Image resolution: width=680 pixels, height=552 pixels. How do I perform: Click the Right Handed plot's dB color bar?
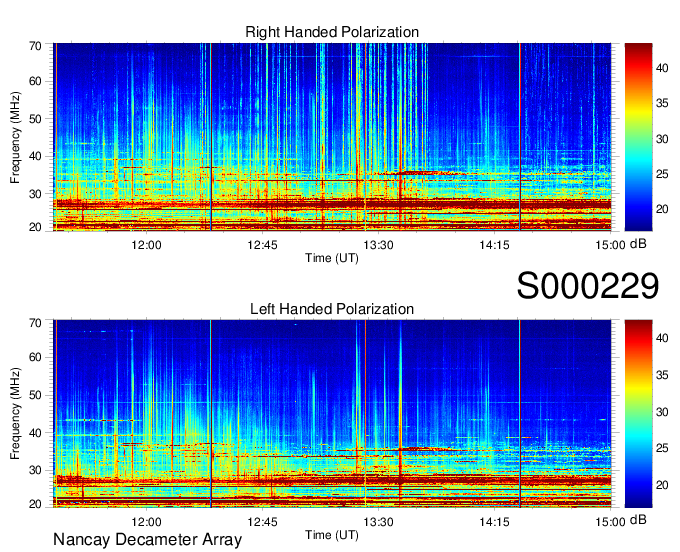click(638, 137)
